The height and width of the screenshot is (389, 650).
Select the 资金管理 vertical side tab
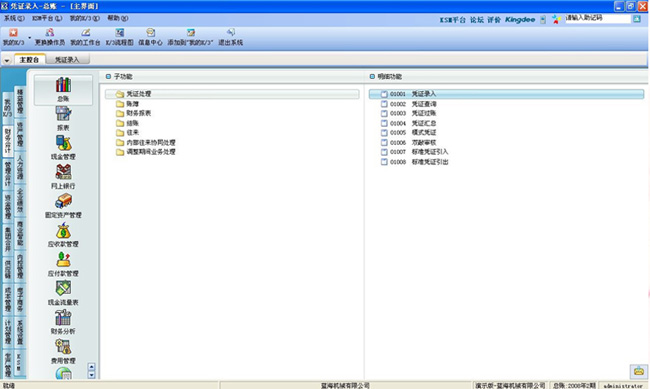[7, 207]
